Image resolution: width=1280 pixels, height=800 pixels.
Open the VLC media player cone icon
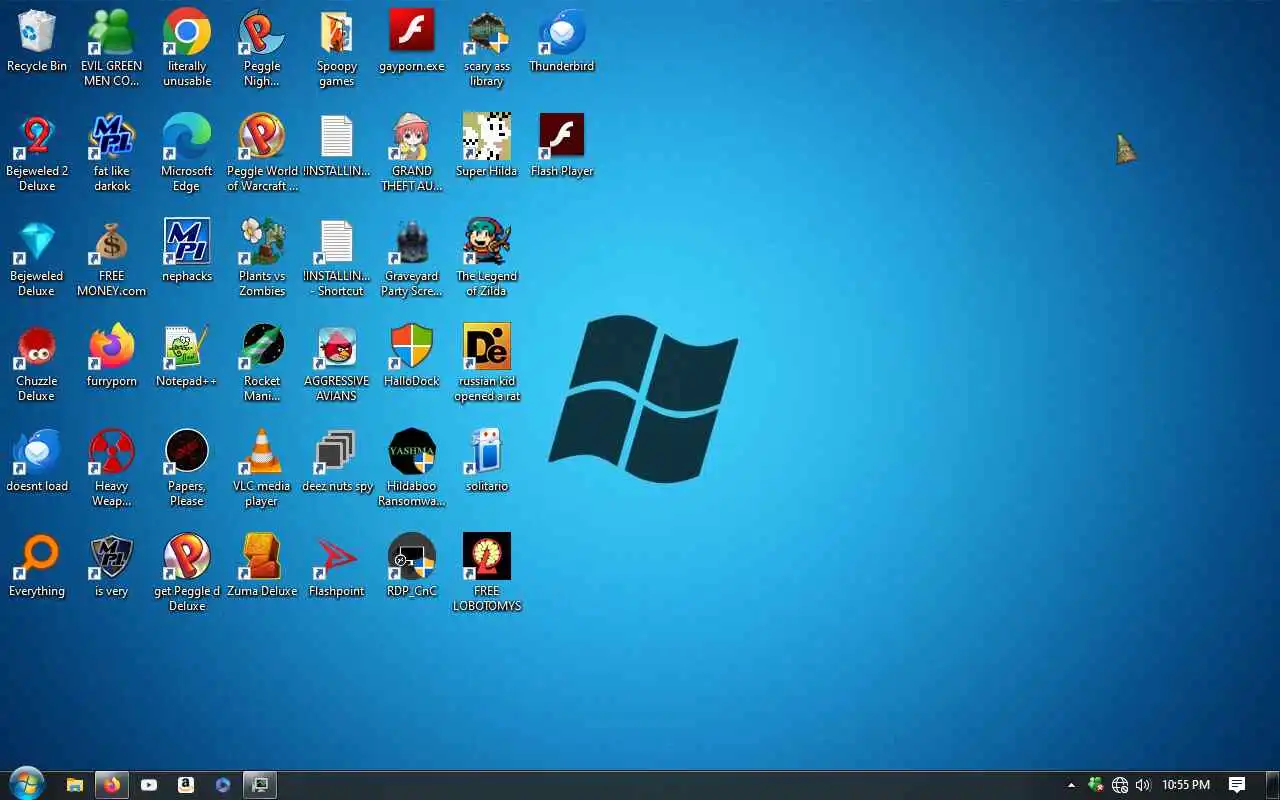(262, 468)
